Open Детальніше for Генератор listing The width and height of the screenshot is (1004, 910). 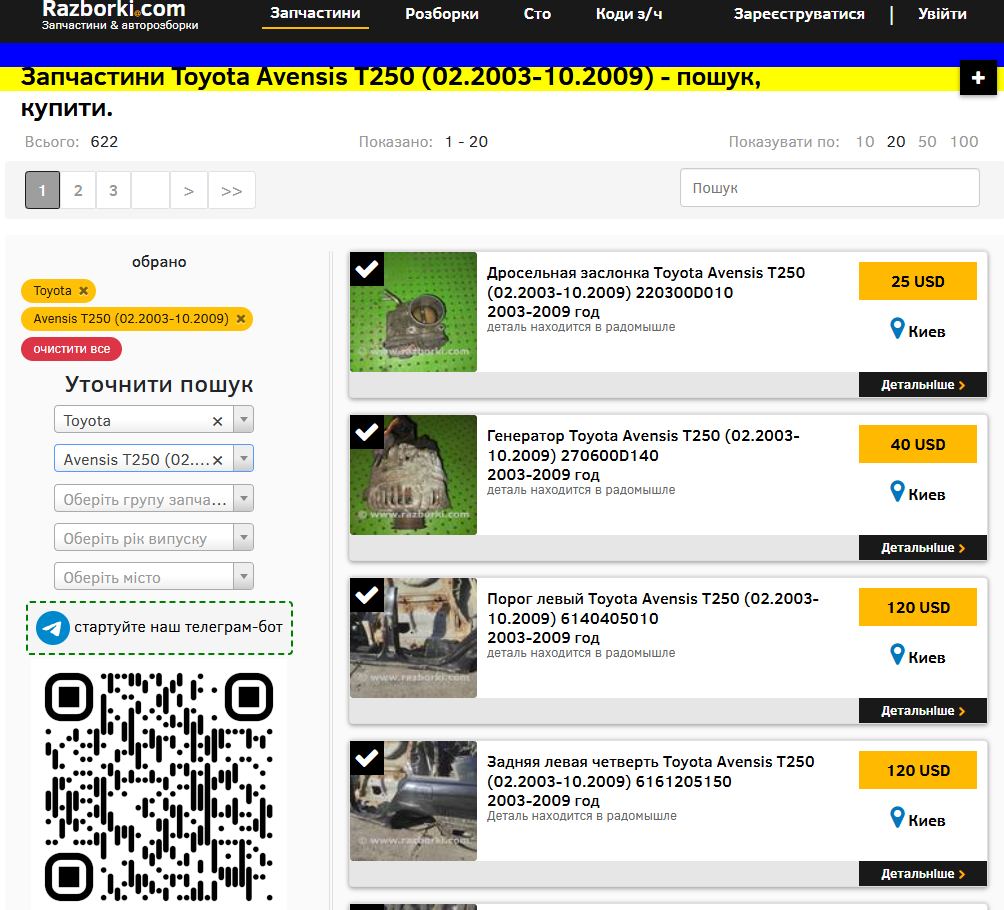[x=923, y=548]
